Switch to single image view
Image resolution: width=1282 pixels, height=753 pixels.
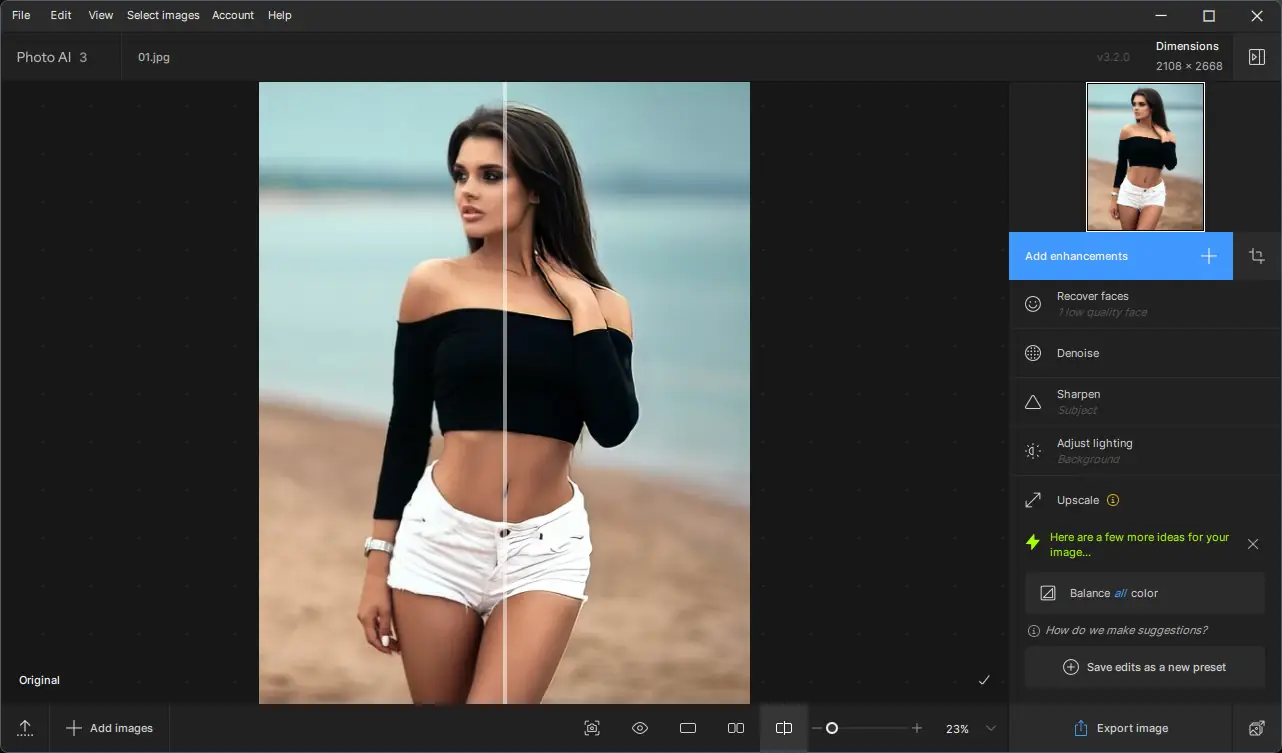pyautogui.click(x=688, y=728)
